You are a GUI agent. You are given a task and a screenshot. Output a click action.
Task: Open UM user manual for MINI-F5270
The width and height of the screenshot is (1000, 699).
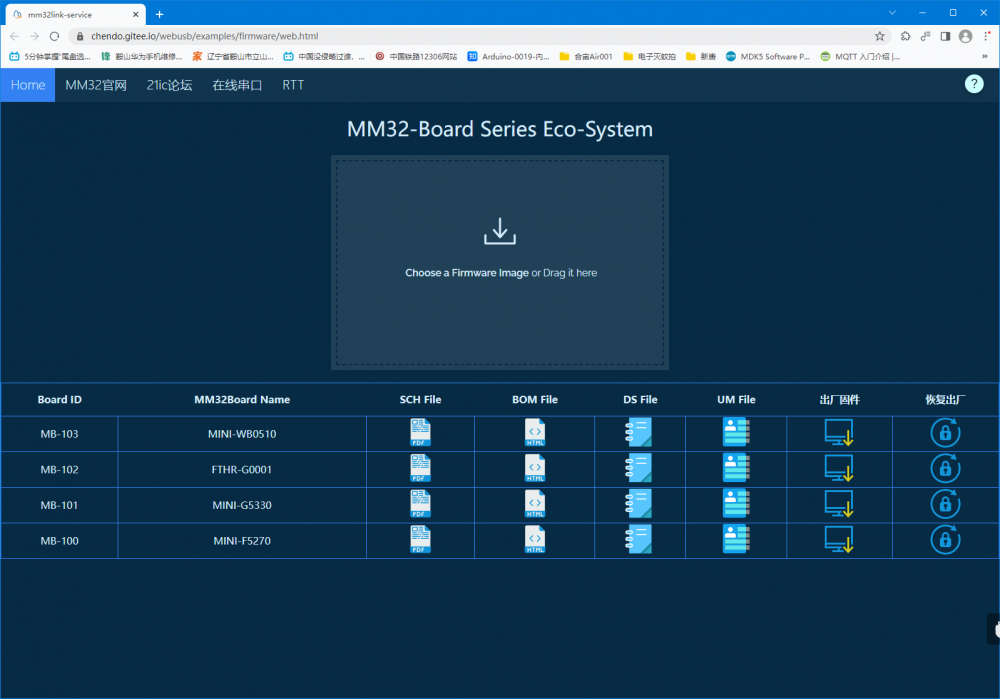click(736, 540)
